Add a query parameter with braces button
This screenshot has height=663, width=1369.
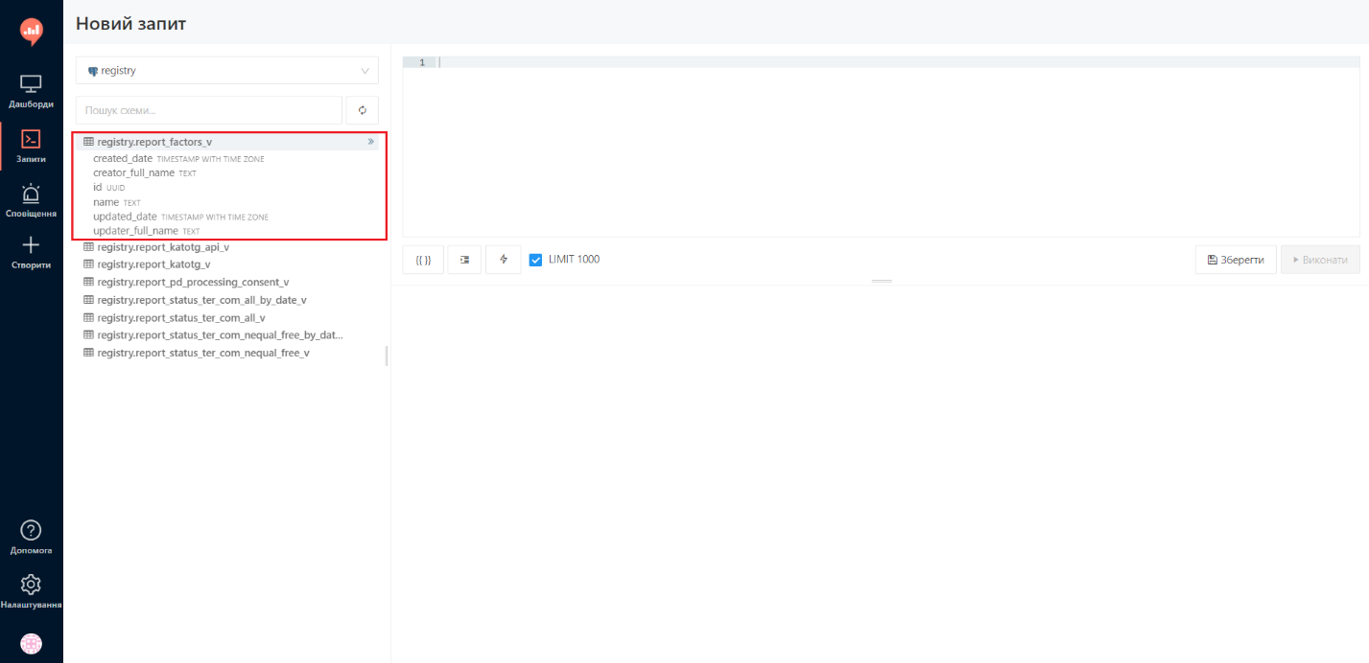[423, 260]
